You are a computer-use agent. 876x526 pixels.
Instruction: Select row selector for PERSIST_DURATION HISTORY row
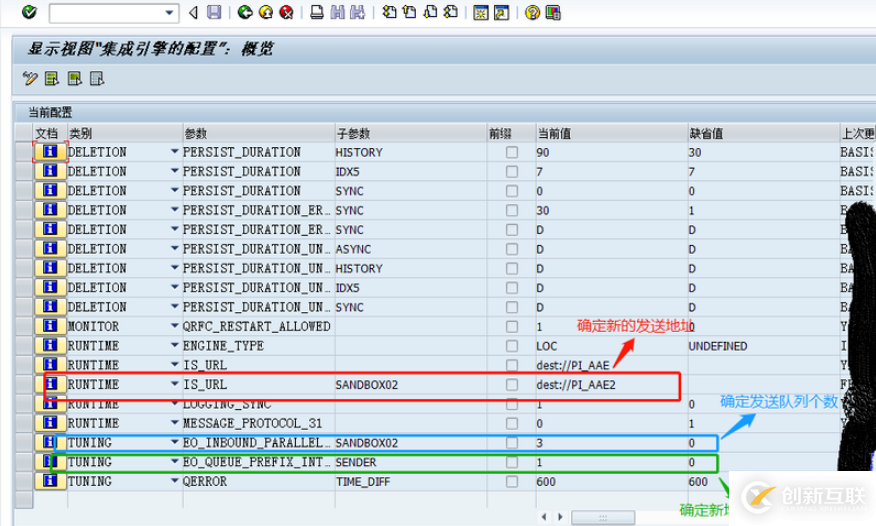click(x=24, y=152)
